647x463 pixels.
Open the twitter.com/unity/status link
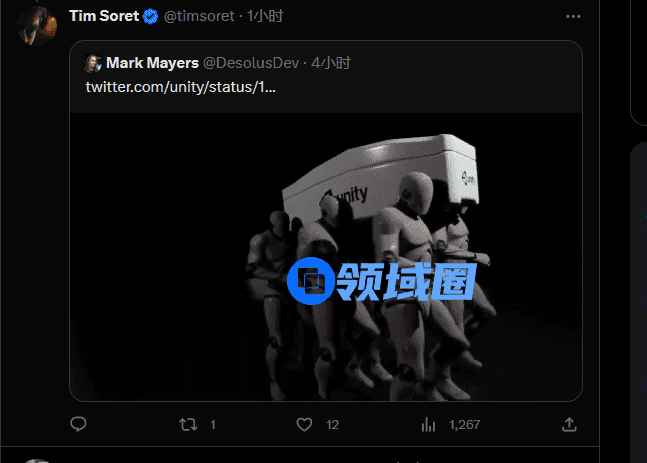pos(180,87)
